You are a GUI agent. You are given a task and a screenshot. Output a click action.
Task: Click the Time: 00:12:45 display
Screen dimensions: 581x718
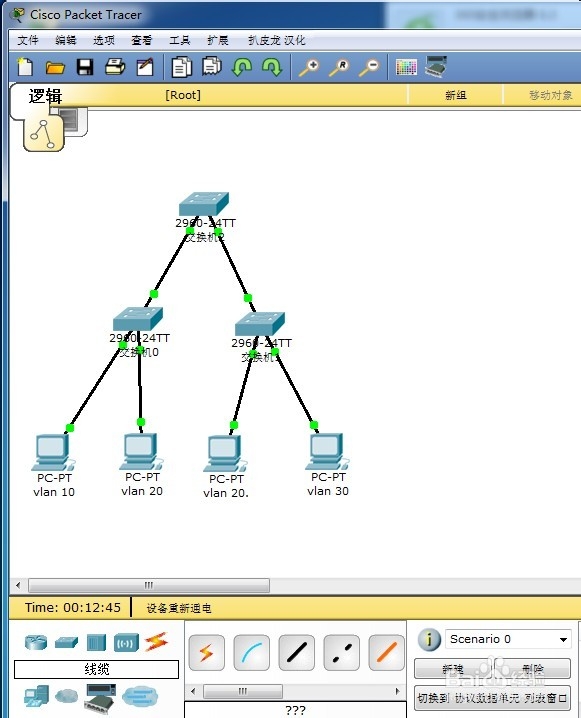[73, 608]
